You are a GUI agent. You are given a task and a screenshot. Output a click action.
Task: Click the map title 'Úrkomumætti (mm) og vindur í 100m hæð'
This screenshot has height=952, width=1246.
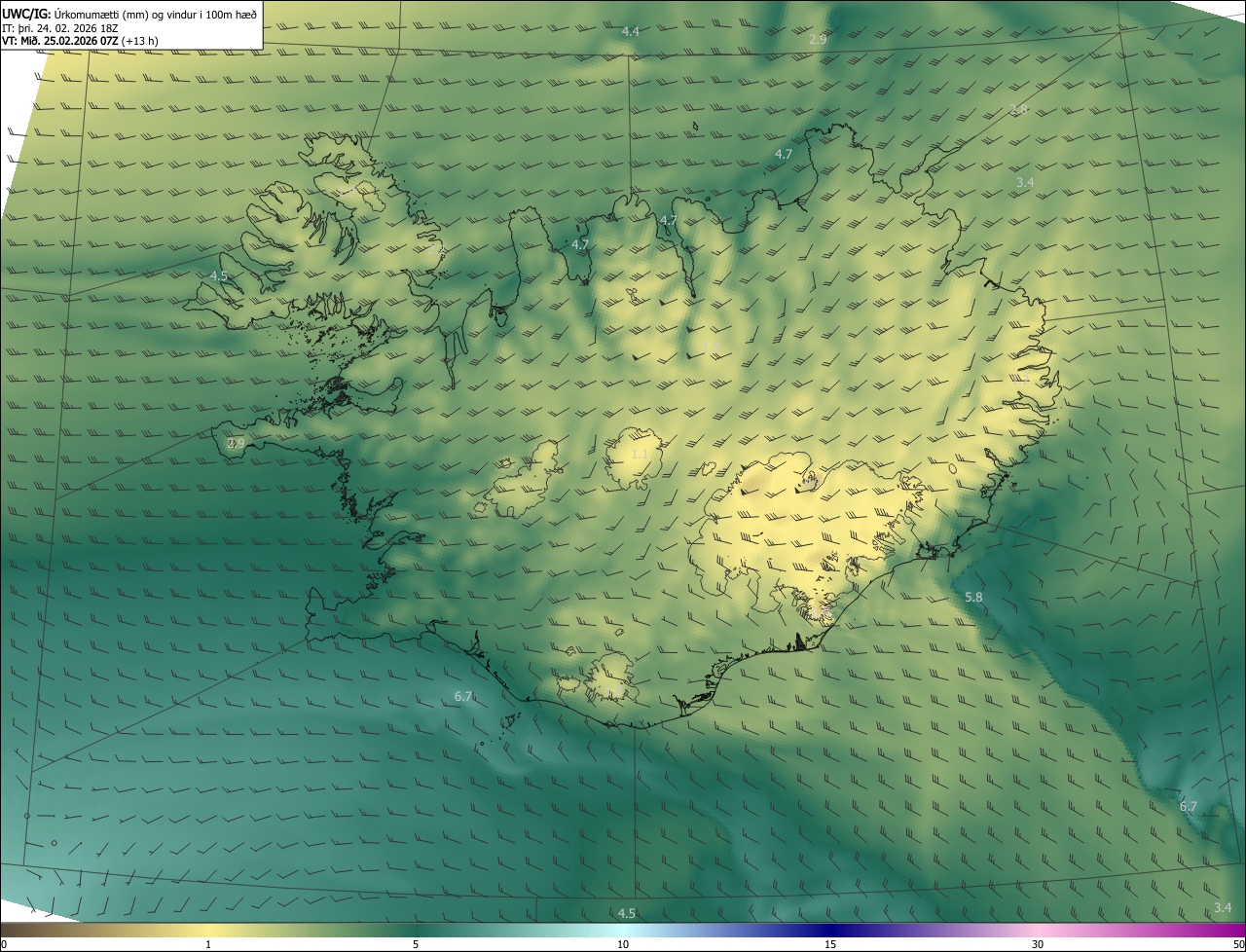point(155,14)
